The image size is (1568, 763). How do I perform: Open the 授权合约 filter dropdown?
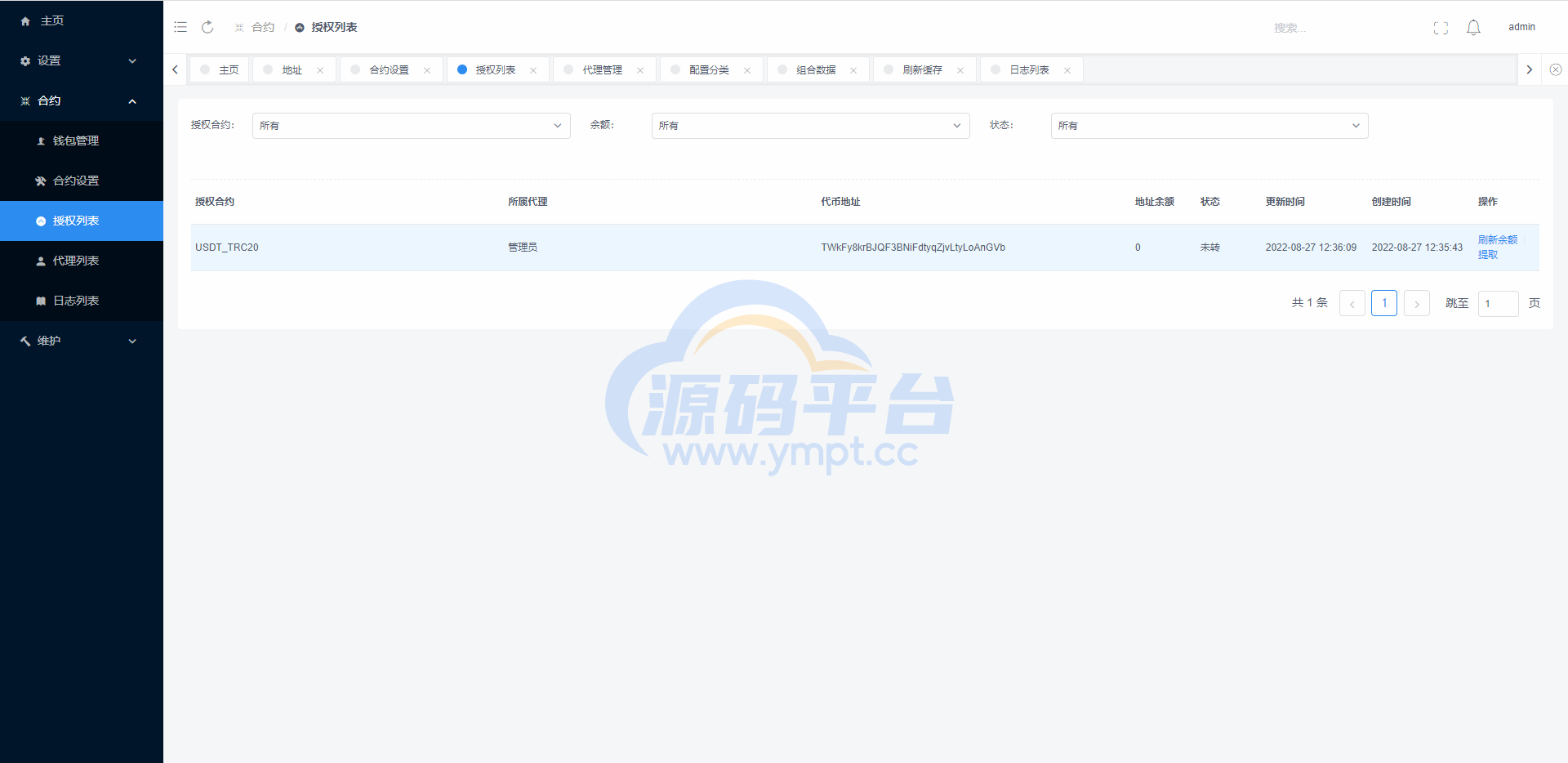[x=411, y=125]
